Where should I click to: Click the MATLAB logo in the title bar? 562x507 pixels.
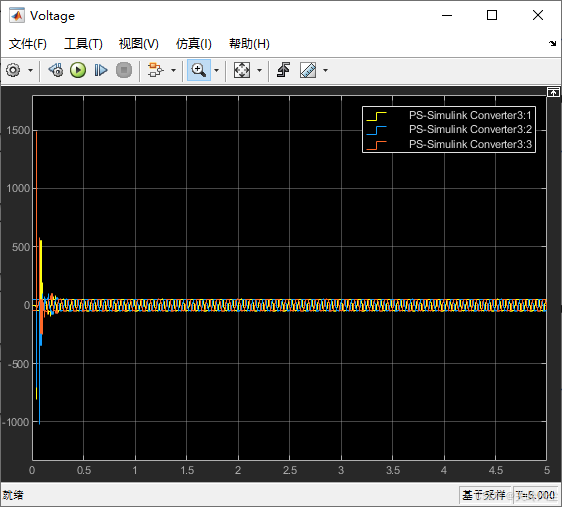coord(17,15)
